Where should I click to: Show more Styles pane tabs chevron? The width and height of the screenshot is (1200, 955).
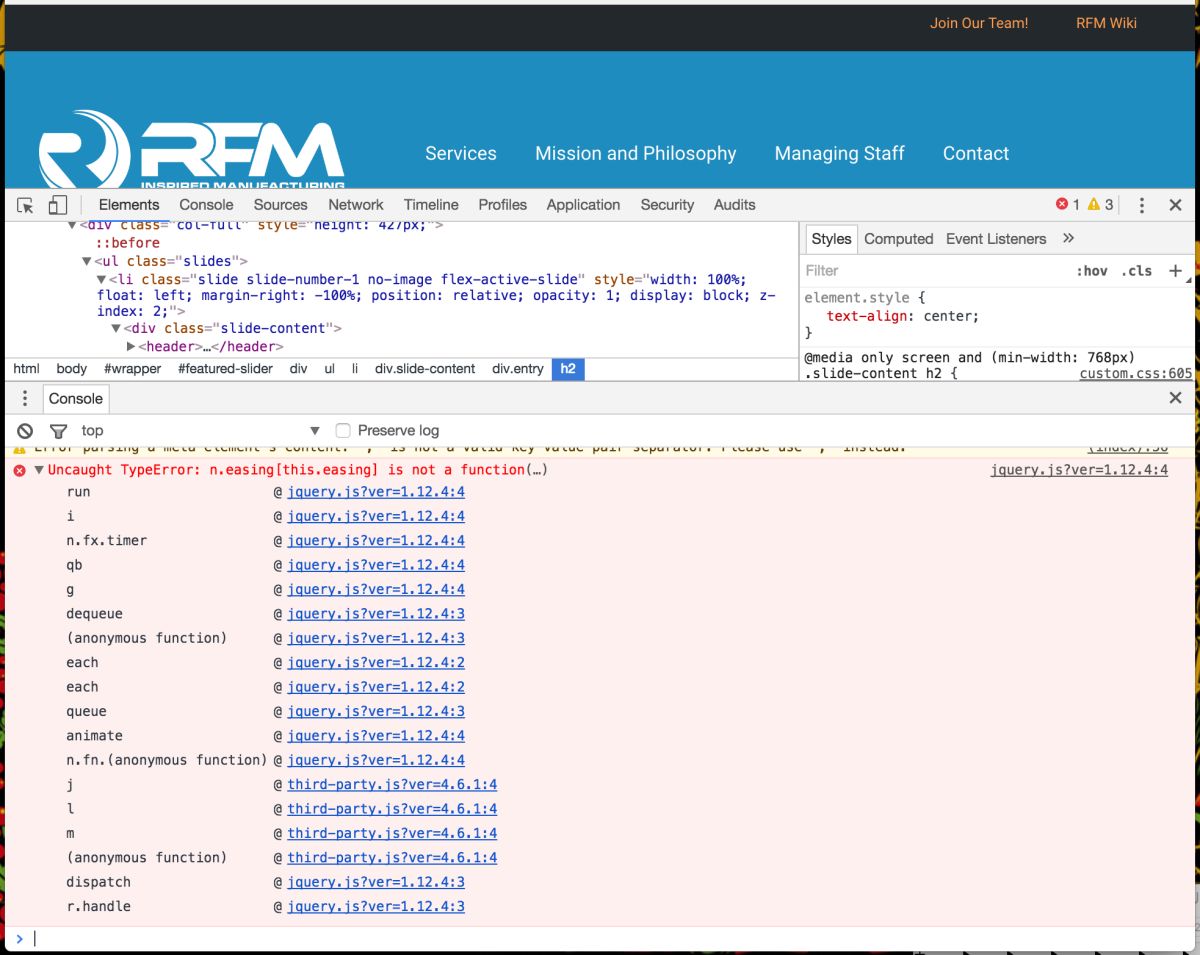(x=1068, y=238)
